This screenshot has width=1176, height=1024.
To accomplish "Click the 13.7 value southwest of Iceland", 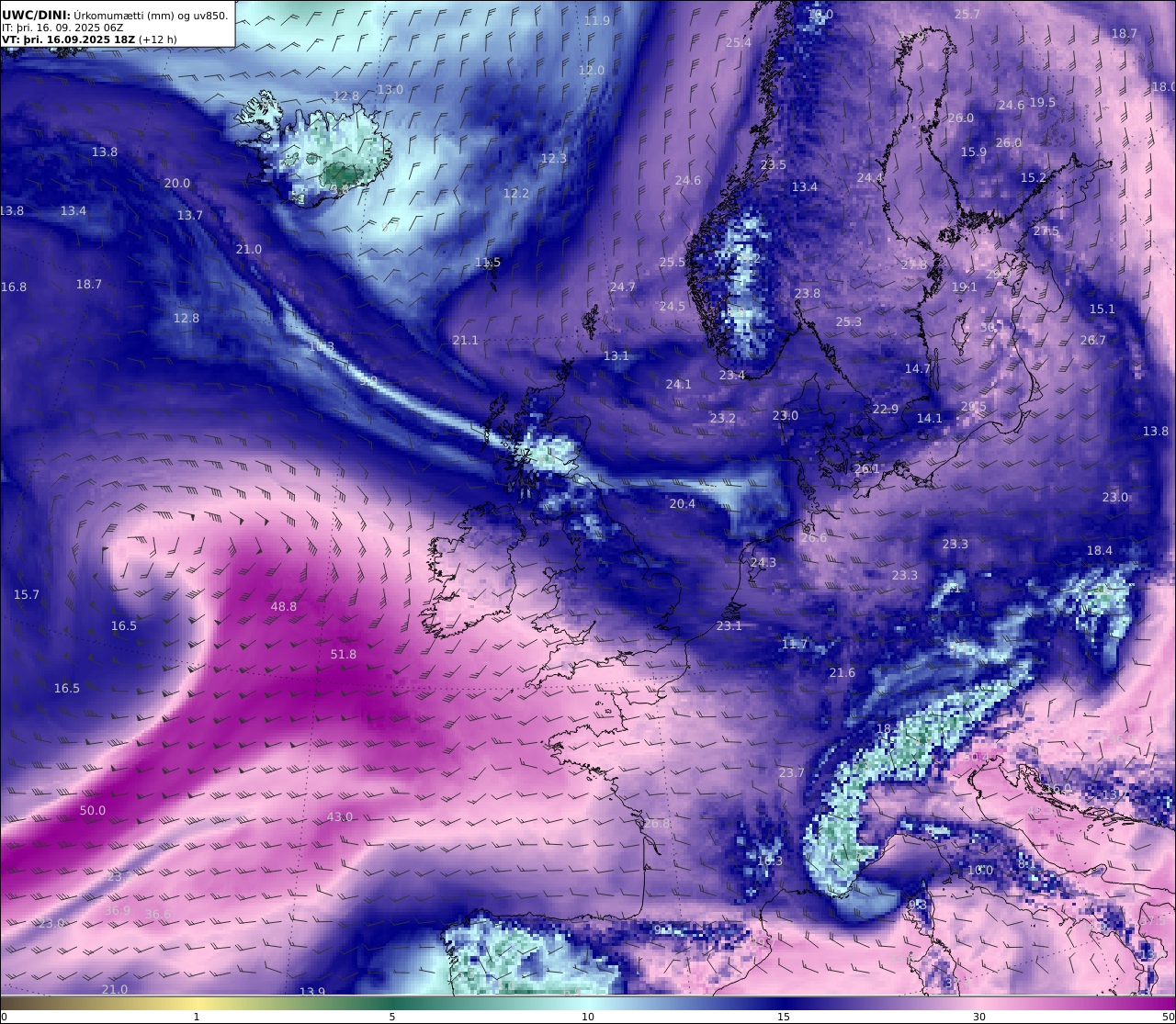I will tap(190, 215).
